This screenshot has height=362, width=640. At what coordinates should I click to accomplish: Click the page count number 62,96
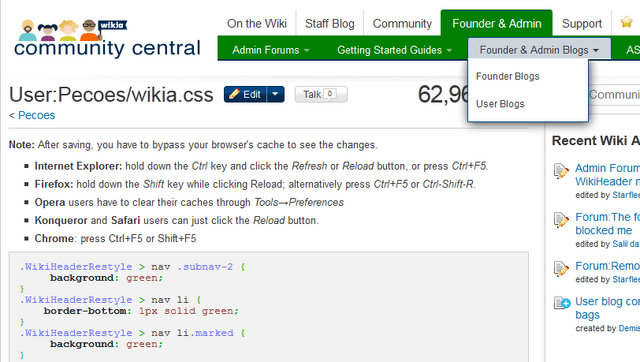pos(443,95)
